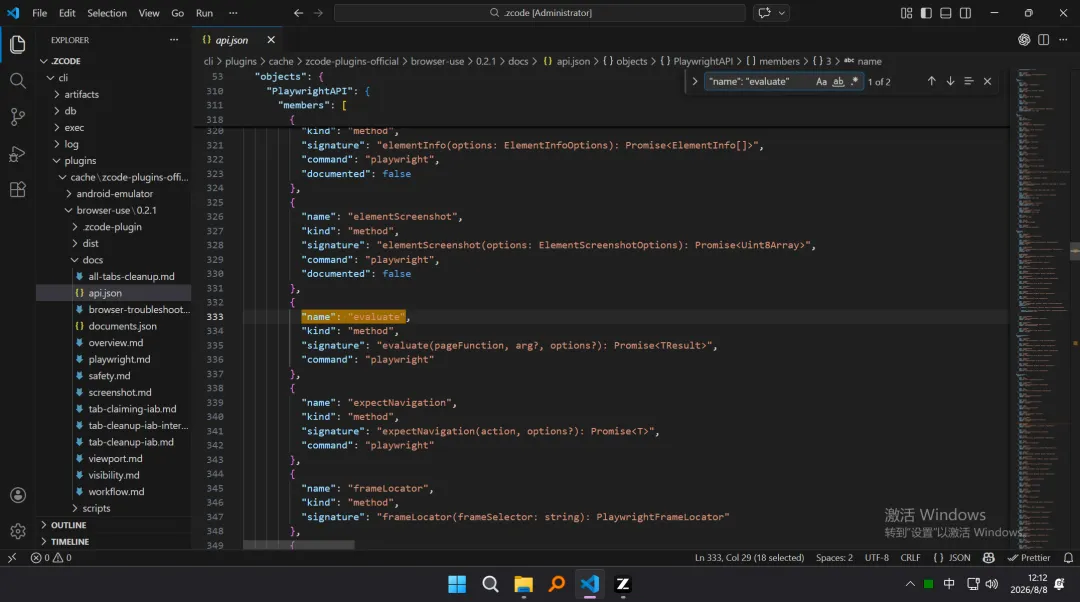Viewport: 1080px width, 602px height.
Task: Open Windows Start menu on taskbar
Action: (x=457, y=585)
